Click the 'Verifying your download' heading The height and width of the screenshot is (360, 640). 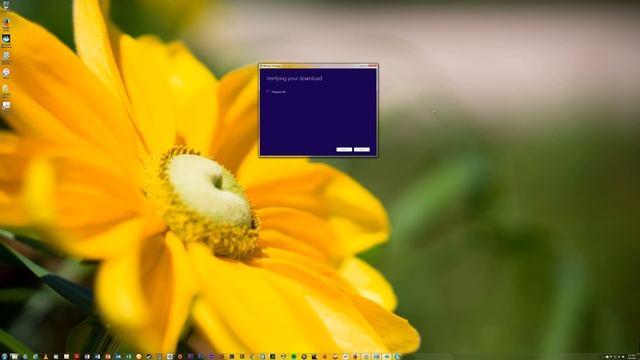click(294, 78)
